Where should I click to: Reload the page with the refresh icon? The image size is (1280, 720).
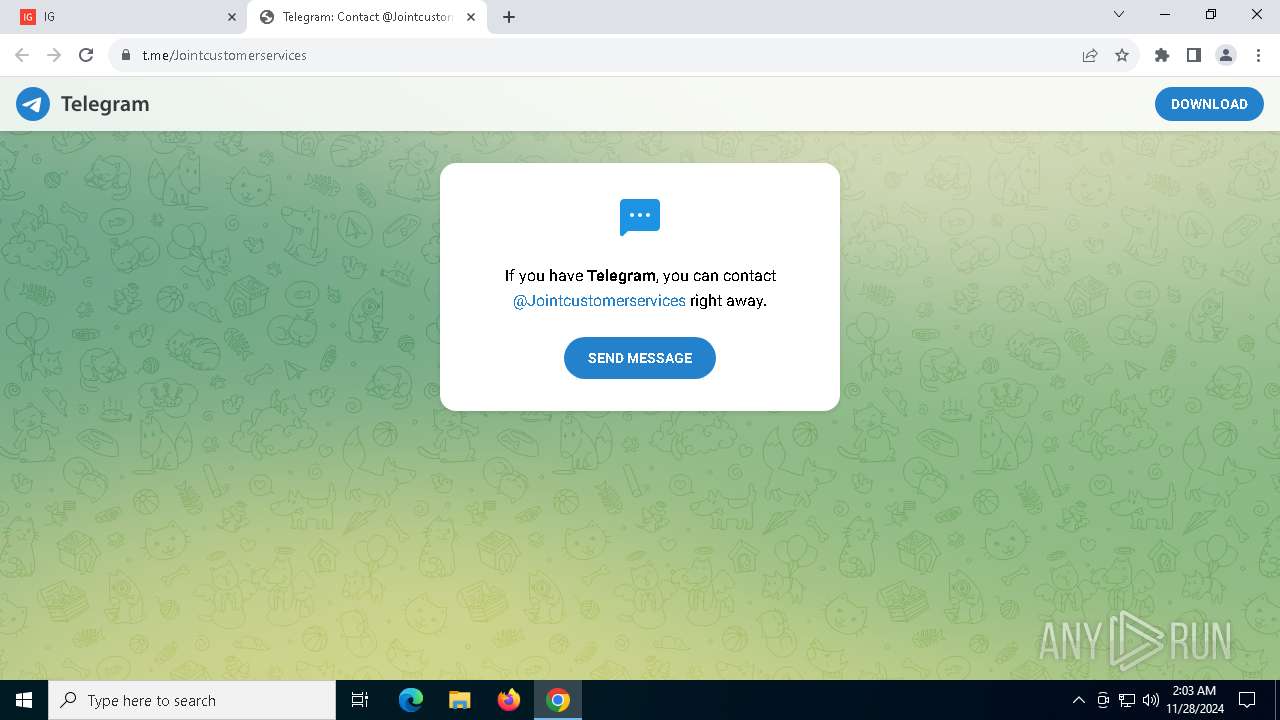click(86, 55)
